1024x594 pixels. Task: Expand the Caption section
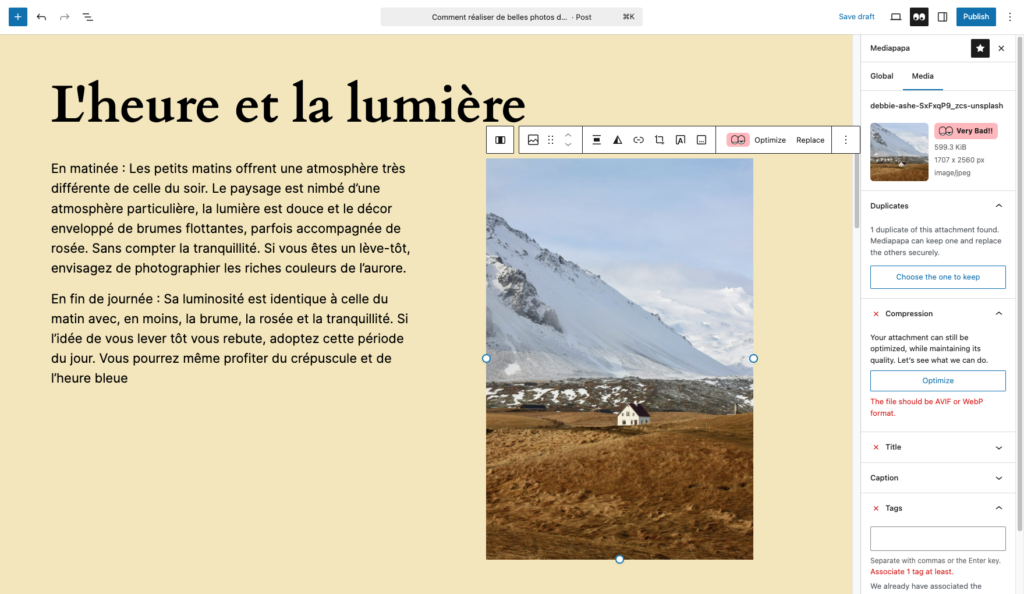(x=999, y=478)
